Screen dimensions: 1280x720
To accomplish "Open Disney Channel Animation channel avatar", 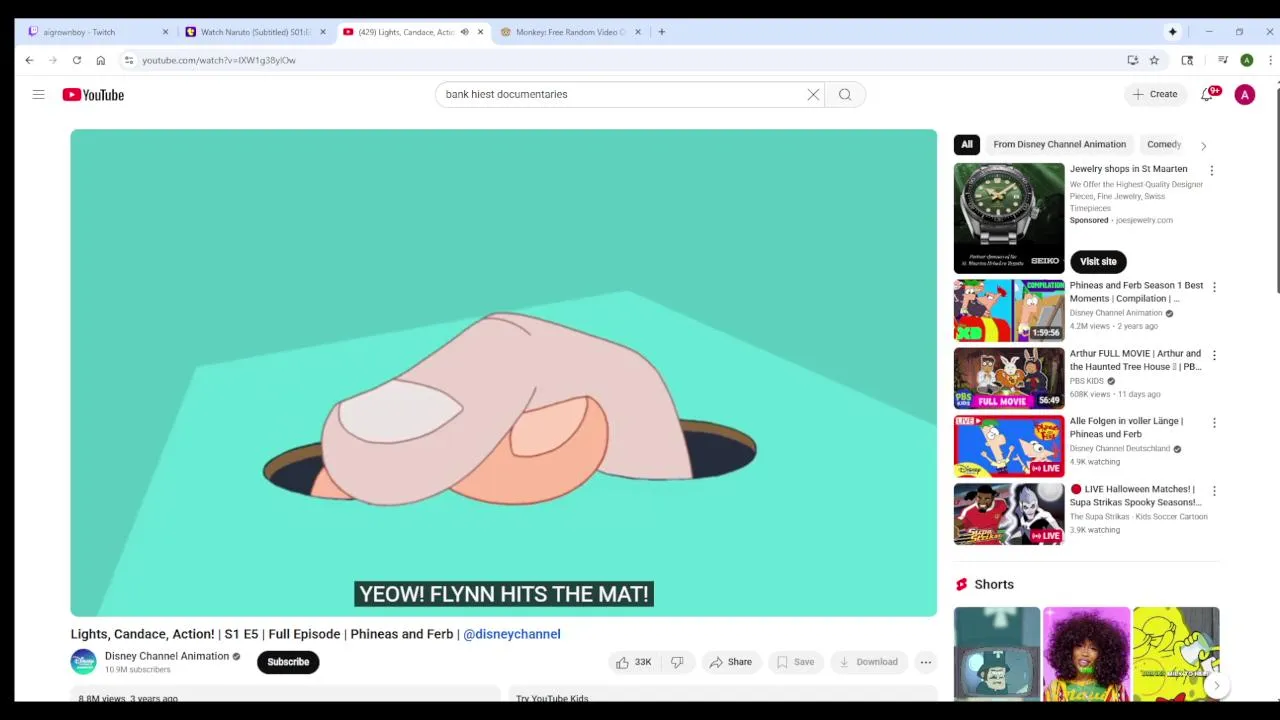I will tap(83, 662).
